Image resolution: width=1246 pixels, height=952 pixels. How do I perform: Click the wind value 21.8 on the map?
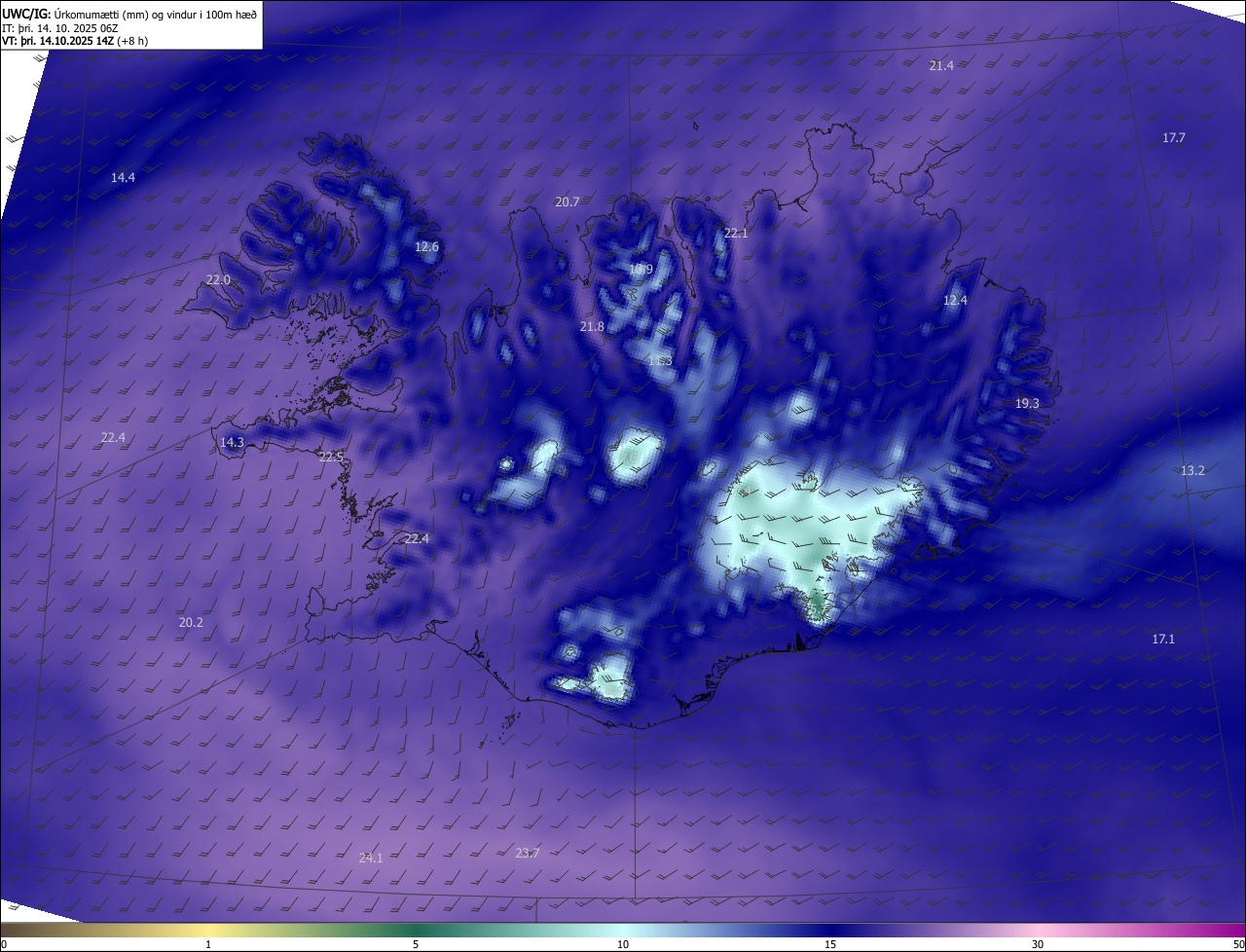click(x=592, y=326)
